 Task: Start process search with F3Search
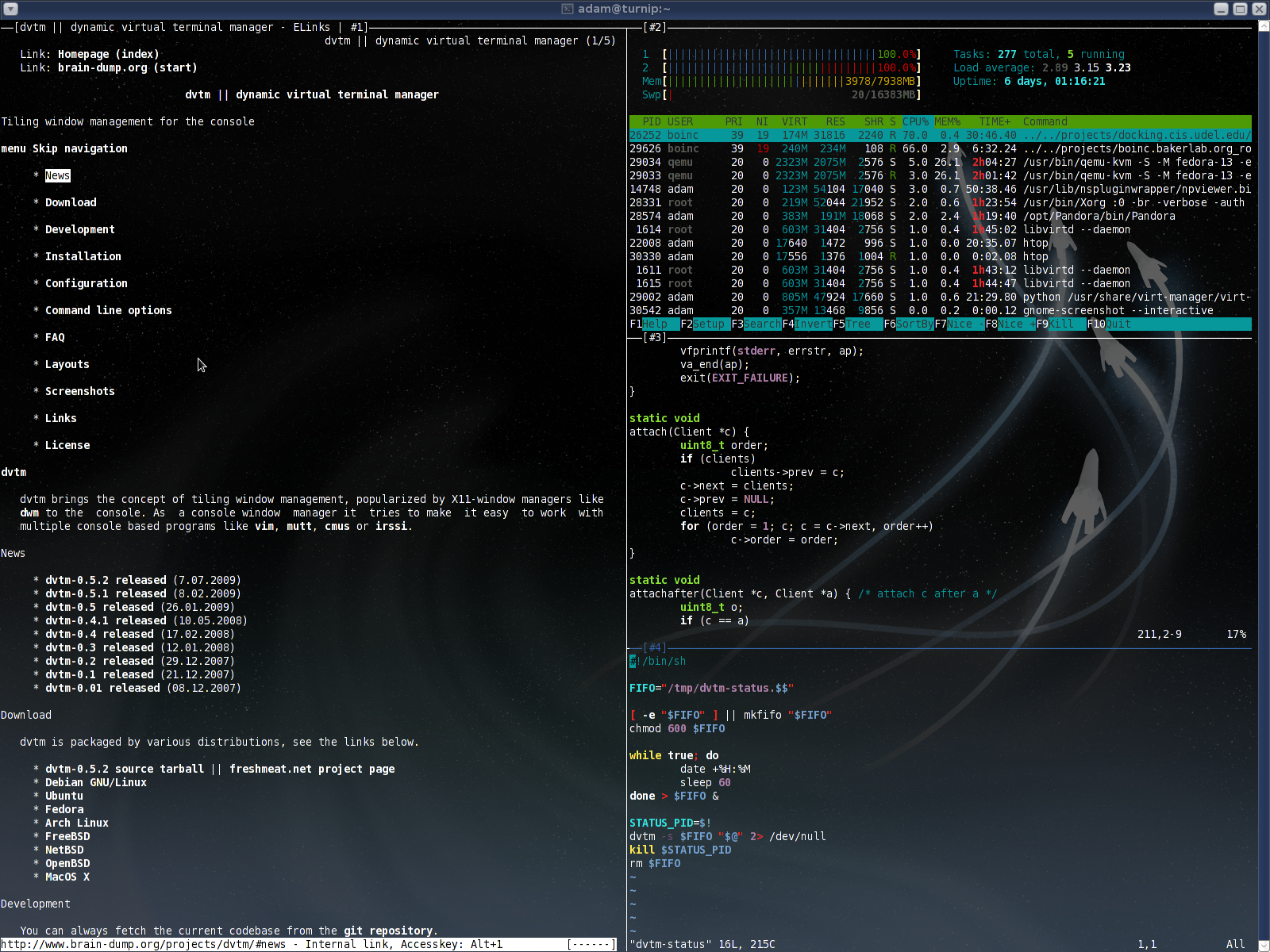click(x=758, y=324)
